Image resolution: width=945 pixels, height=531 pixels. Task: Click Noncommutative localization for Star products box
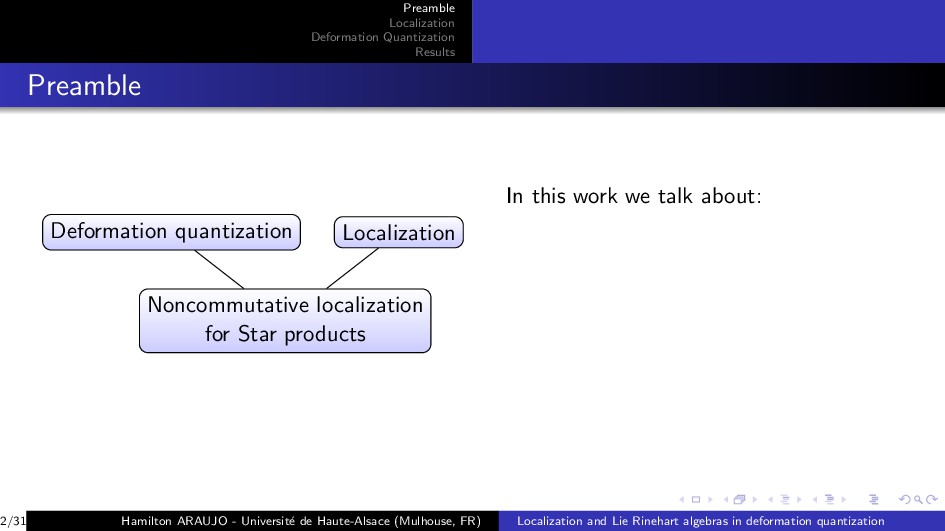point(285,321)
